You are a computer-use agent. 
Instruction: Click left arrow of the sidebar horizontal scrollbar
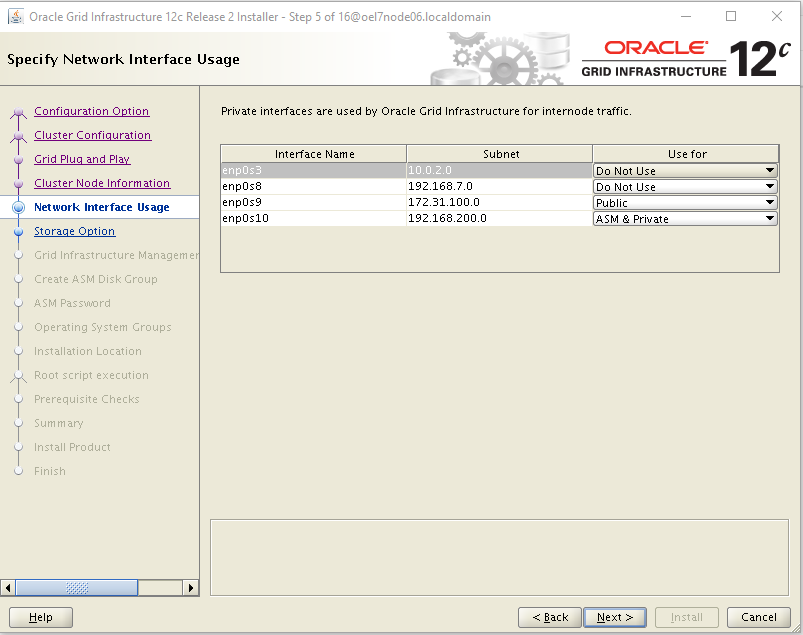click(x=9, y=587)
